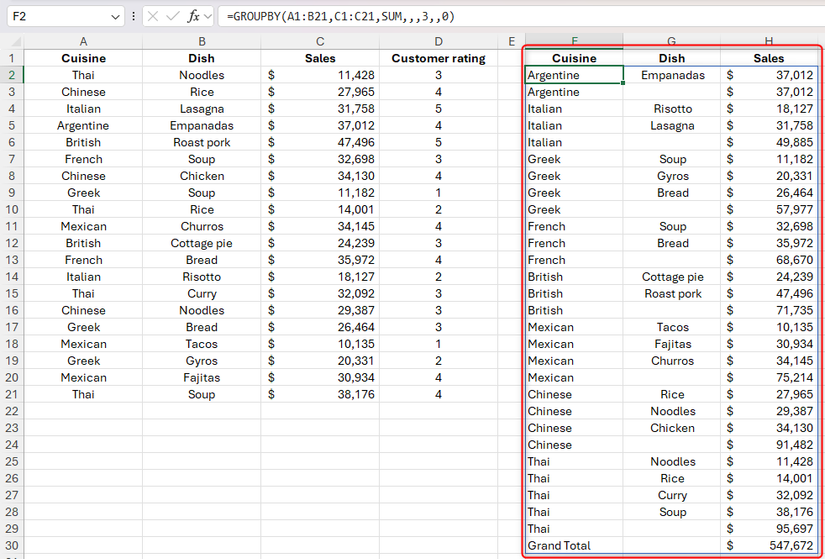This screenshot has width=825, height=559.
Task: Click inside the GROUPBY formula text
Action: (341, 17)
